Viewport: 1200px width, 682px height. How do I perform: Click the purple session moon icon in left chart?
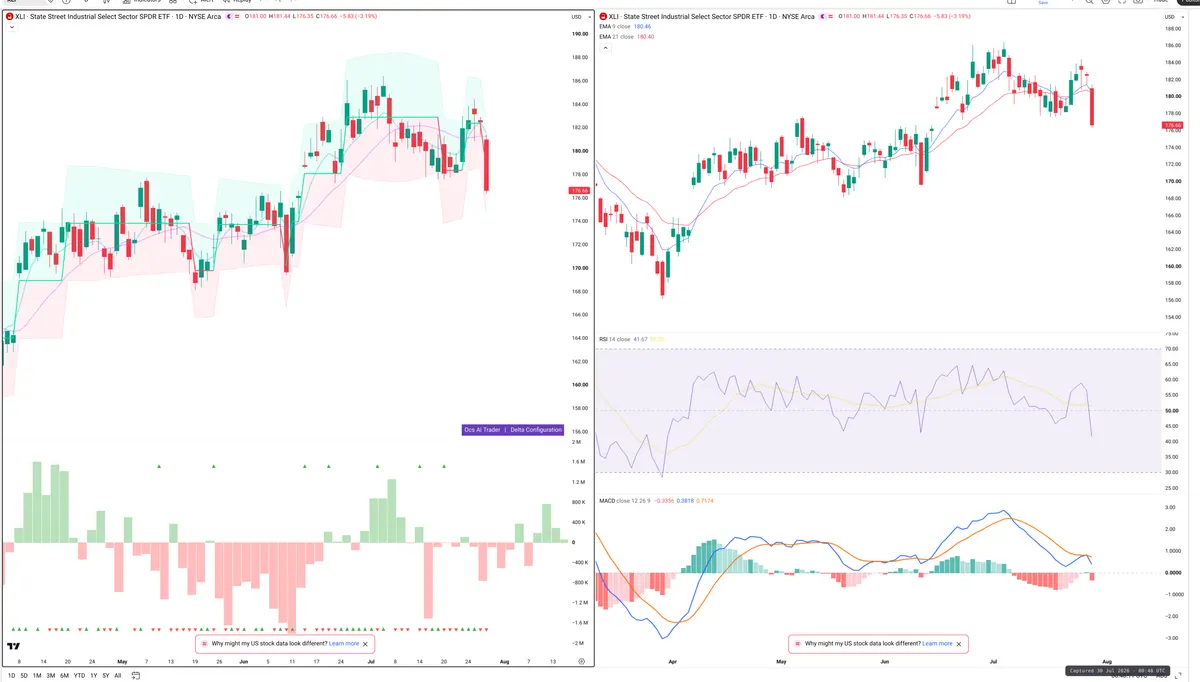229,17
